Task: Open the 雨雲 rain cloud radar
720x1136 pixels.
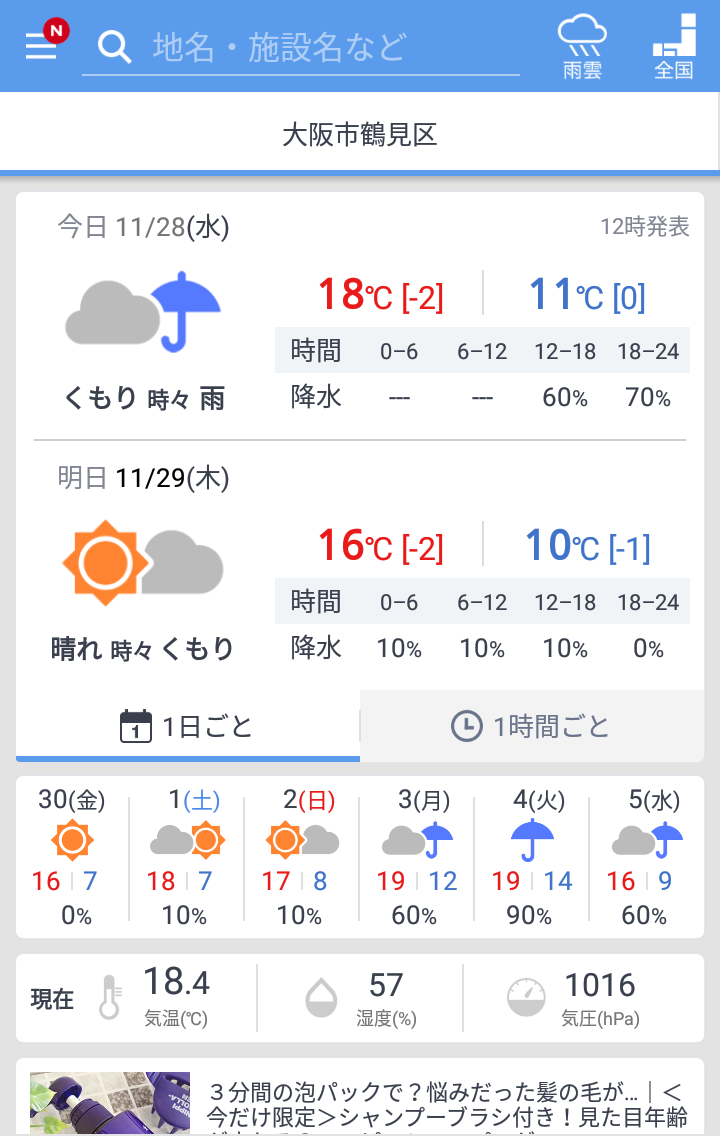Action: 582,47
